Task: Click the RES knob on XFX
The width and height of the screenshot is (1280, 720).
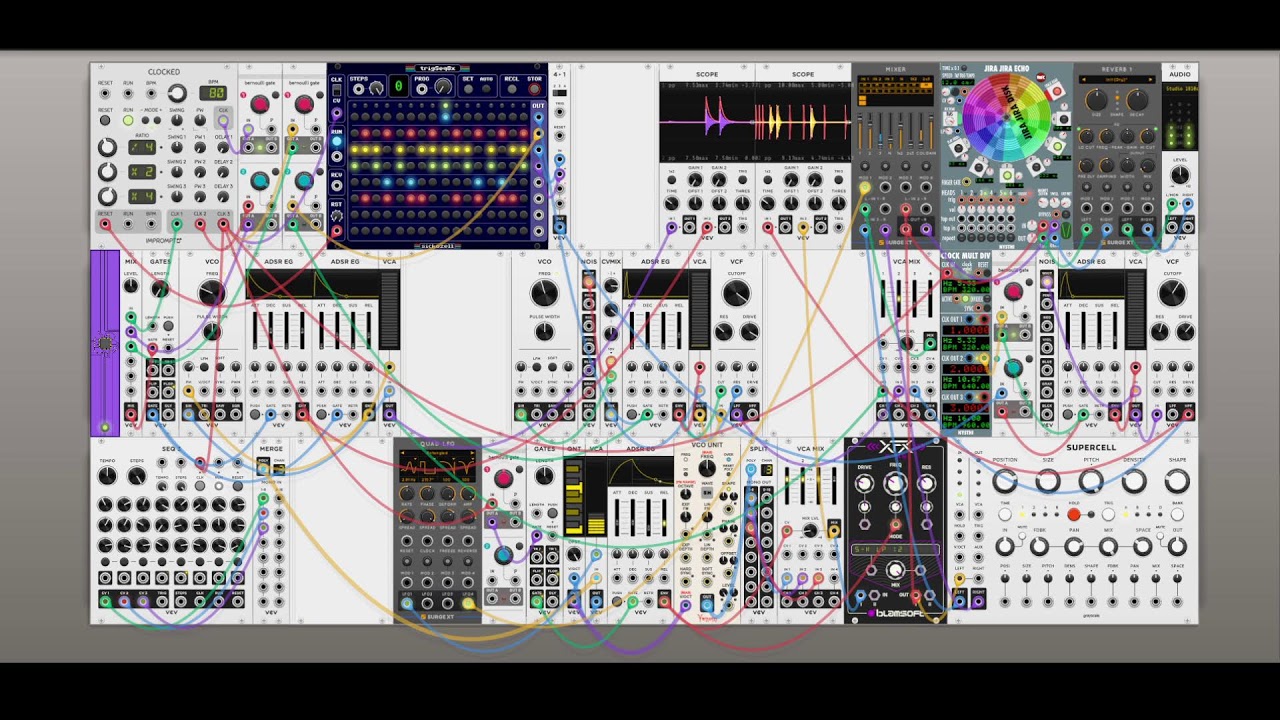Action: pos(927,484)
